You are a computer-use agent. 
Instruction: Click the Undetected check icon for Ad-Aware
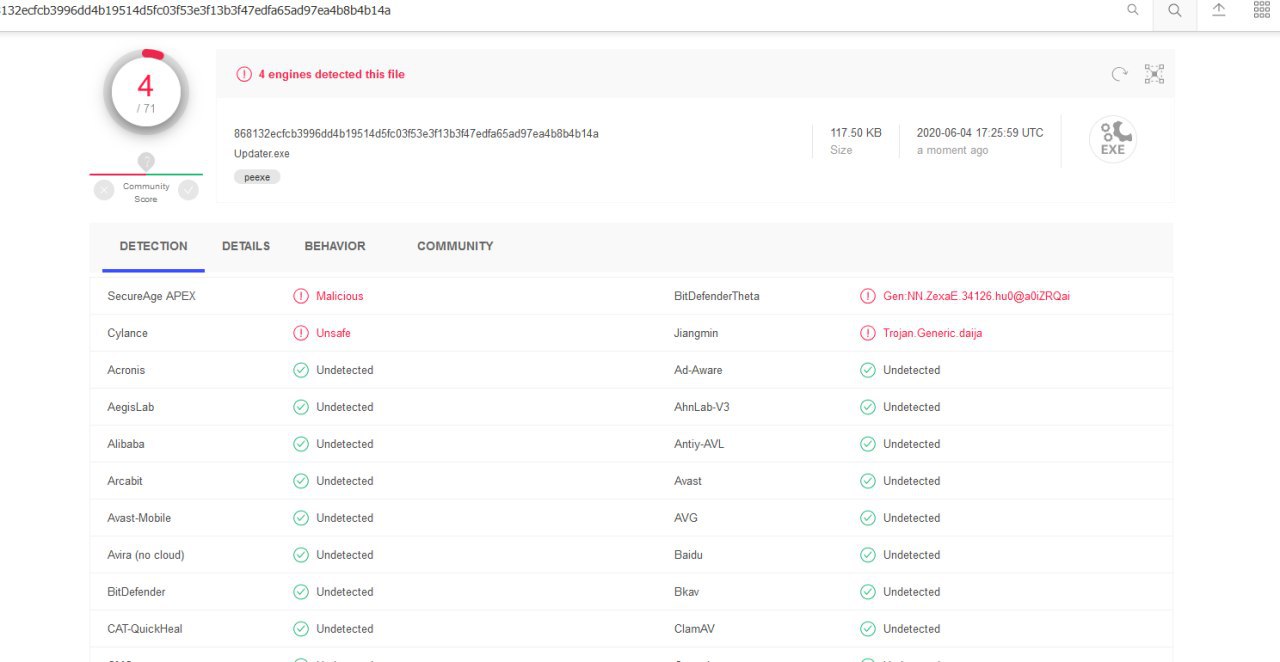click(x=868, y=370)
